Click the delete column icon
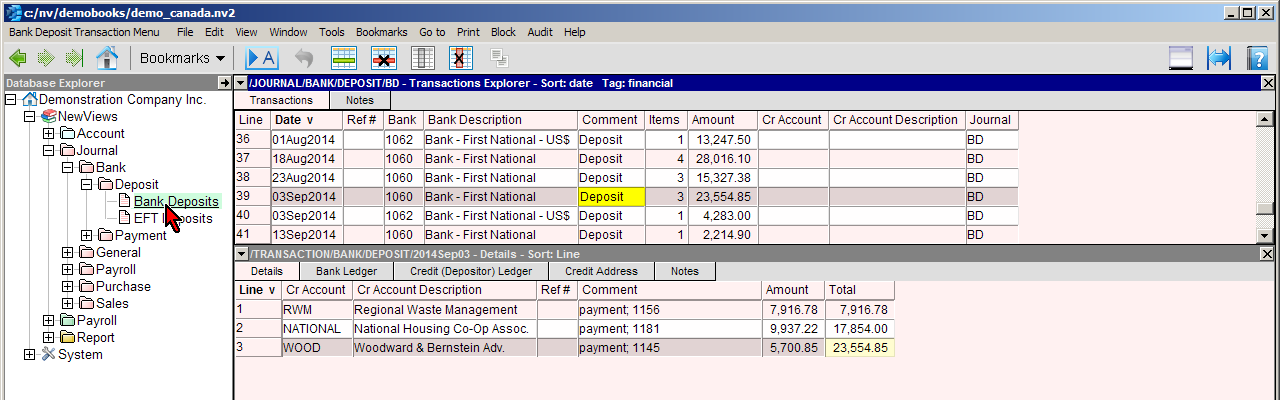 [461, 58]
